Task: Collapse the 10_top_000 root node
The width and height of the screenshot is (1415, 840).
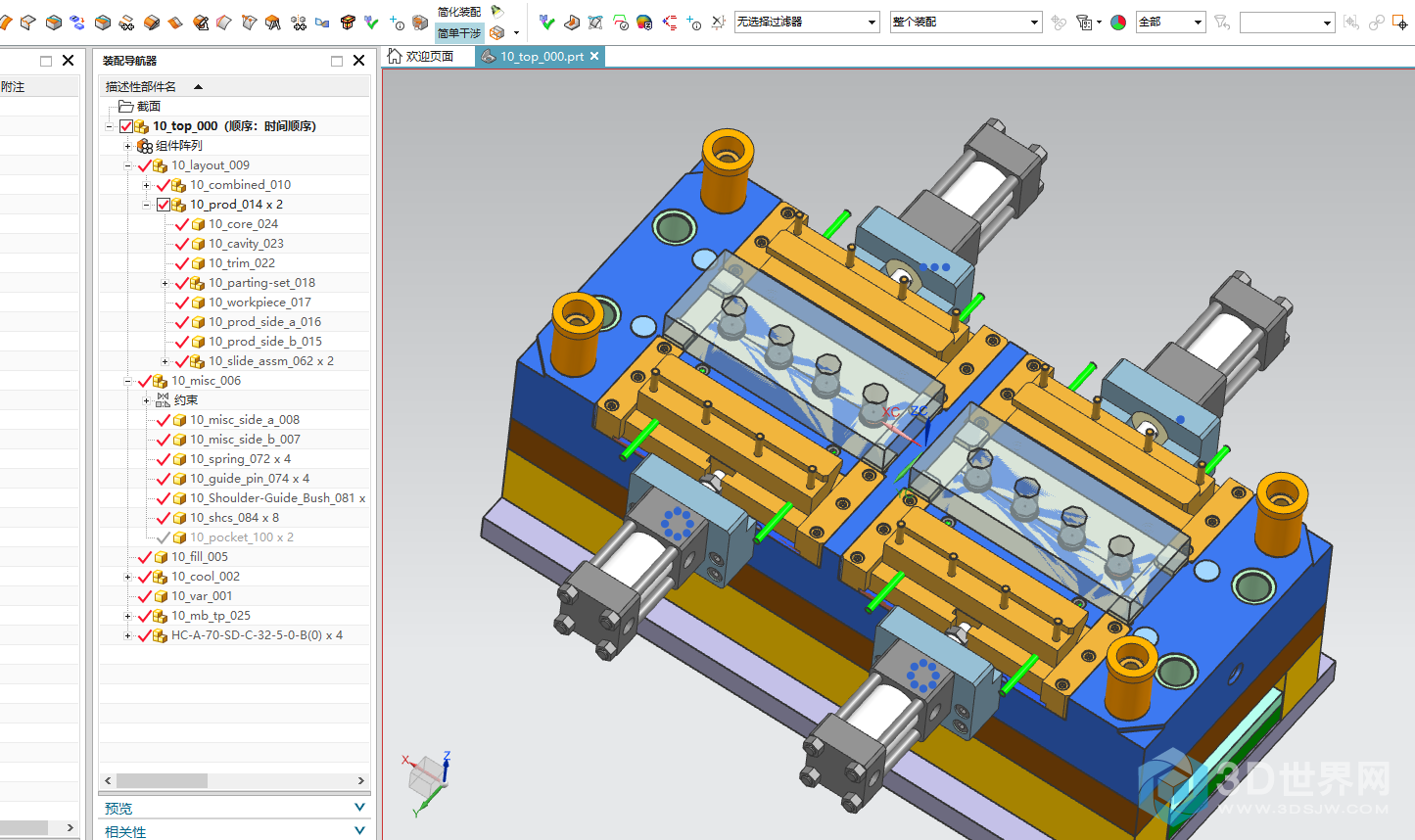Action: [x=110, y=126]
